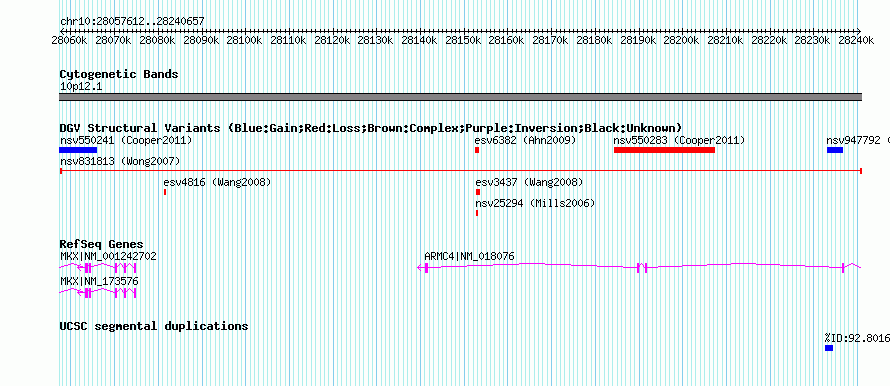Click the %ID:92.8016 duplication label
The width and height of the screenshot is (890, 386).
tap(857, 338)
